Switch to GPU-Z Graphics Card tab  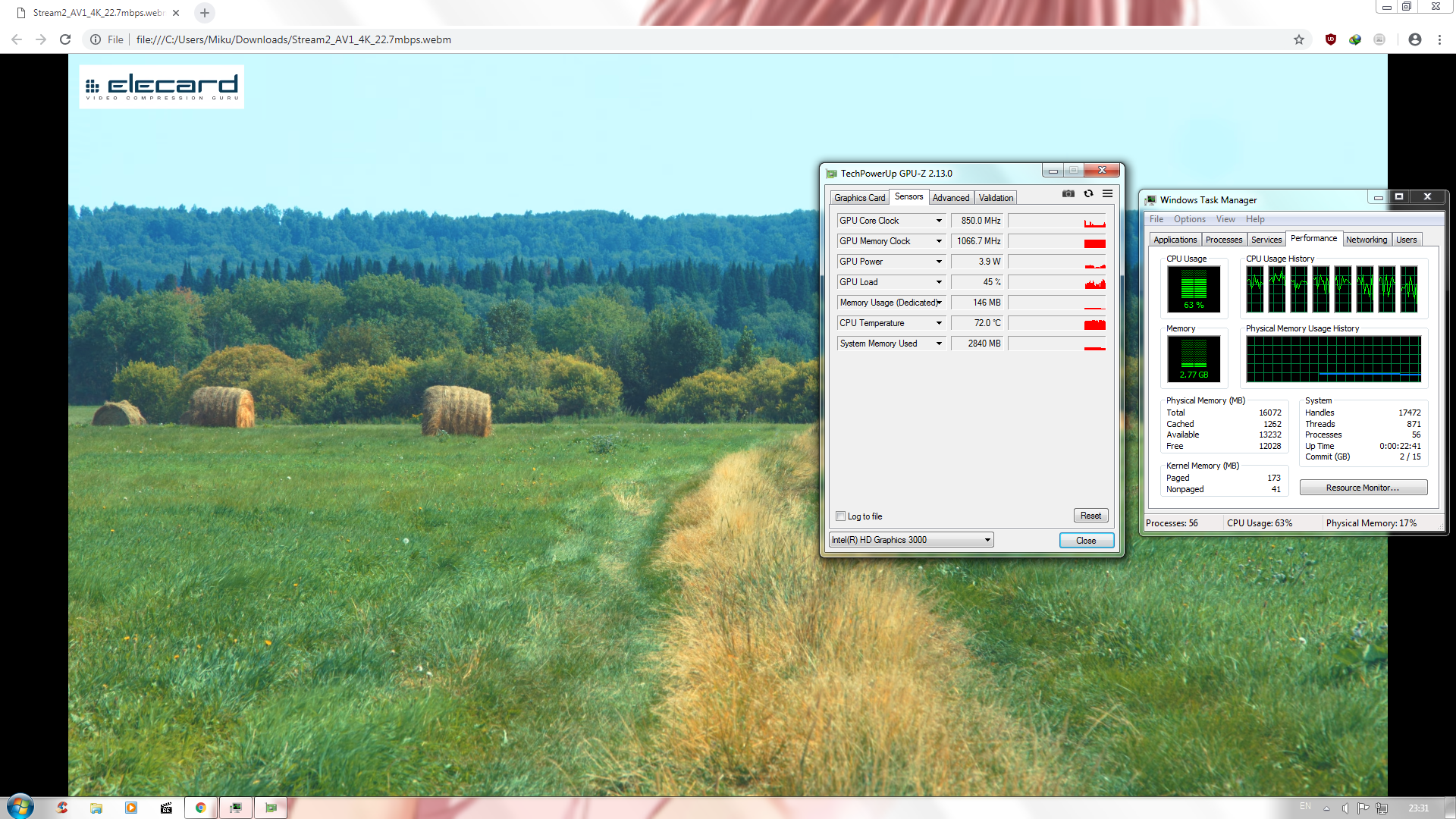859,198
